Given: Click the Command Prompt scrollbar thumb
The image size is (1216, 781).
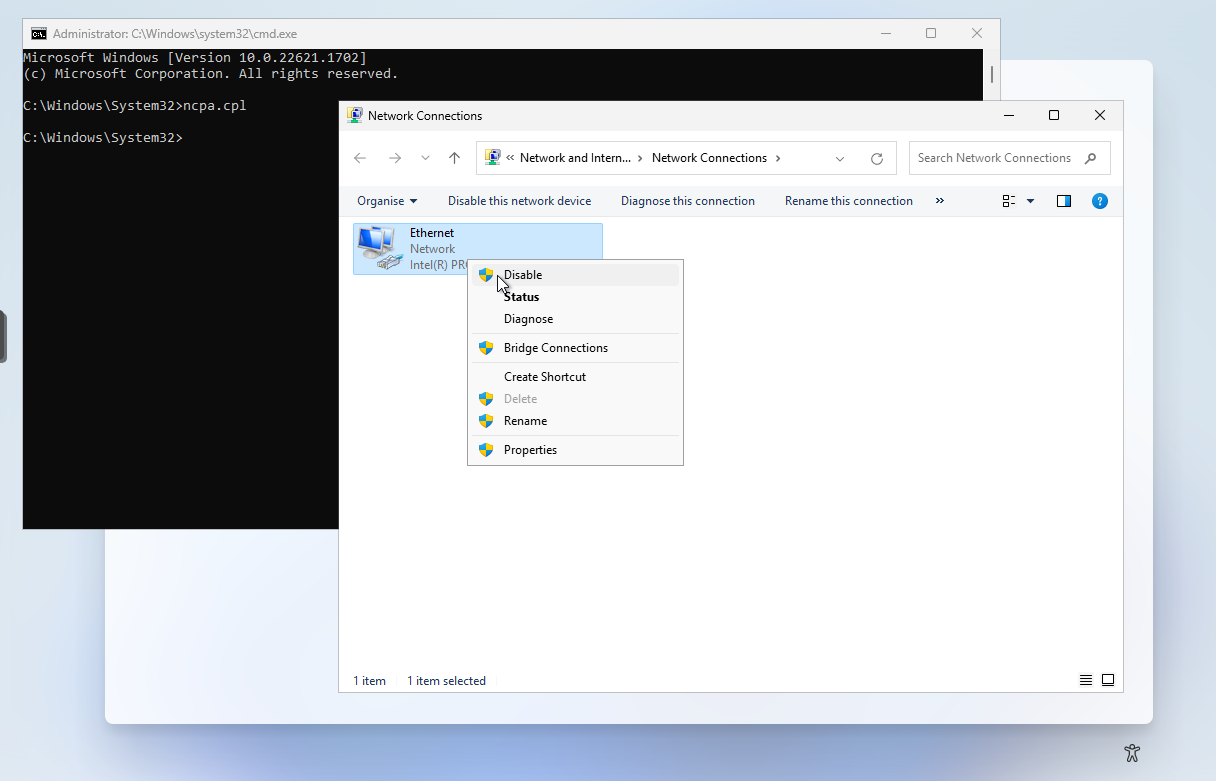Looking at the screenshot, I should [x=992, y=74].
